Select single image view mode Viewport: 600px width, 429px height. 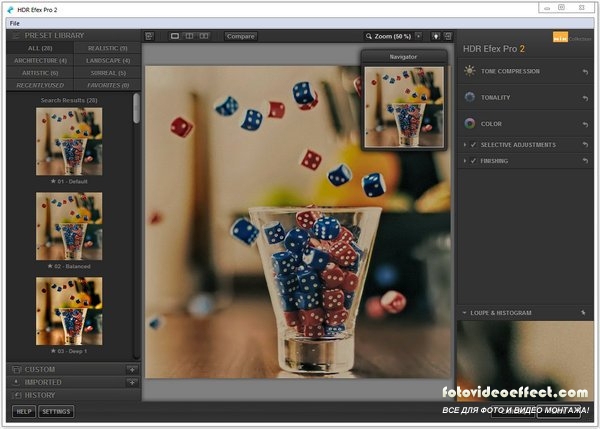175,36
